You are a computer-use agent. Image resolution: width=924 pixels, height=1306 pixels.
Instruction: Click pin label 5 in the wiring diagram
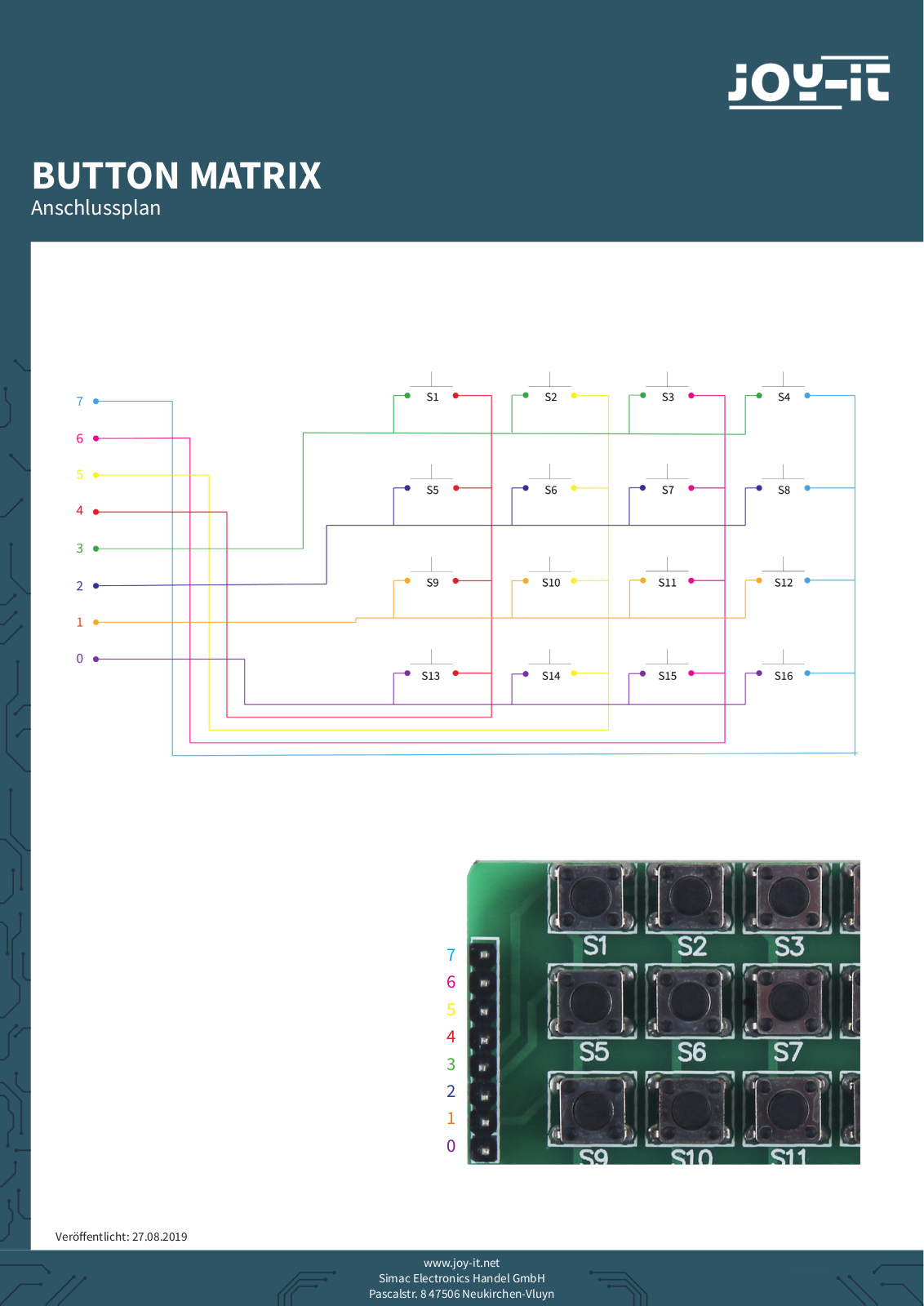[x=79, y=474]
